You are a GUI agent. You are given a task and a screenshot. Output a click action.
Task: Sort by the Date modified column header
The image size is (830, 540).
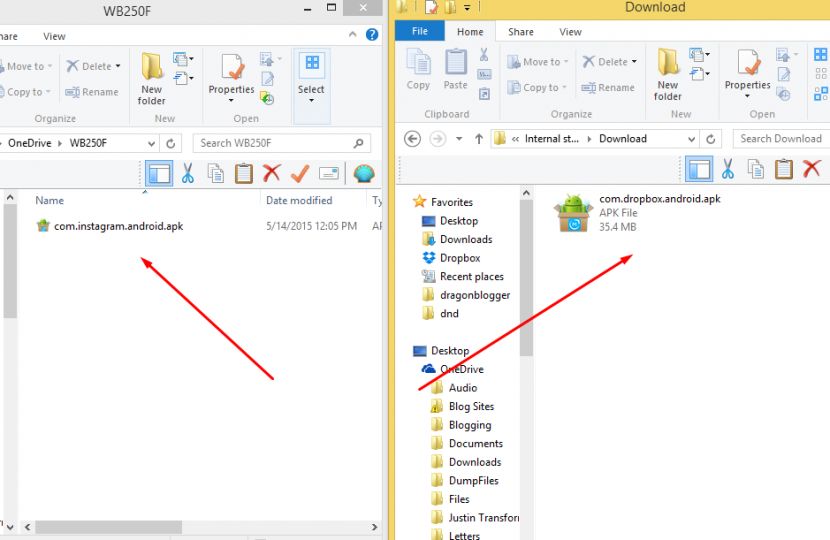point(299,200)
